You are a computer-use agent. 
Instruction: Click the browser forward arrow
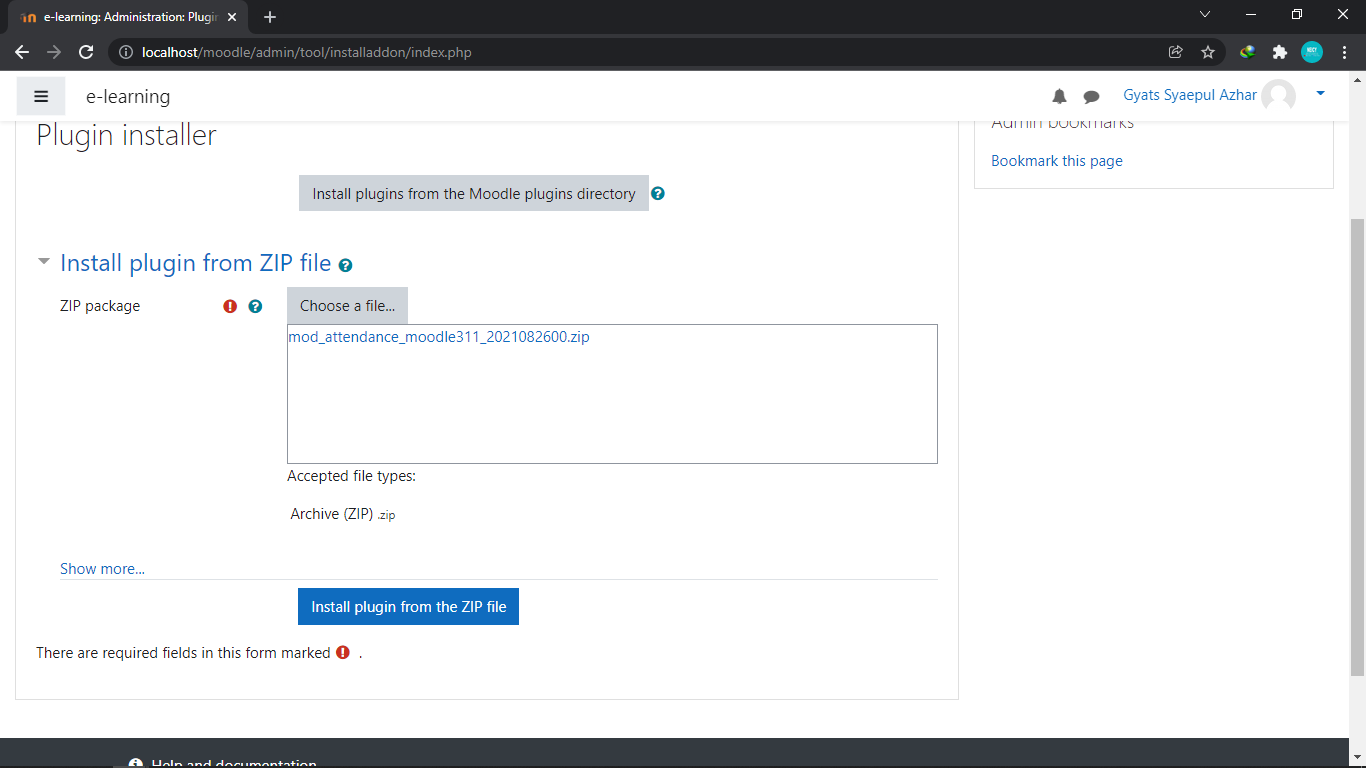point(54,52)
